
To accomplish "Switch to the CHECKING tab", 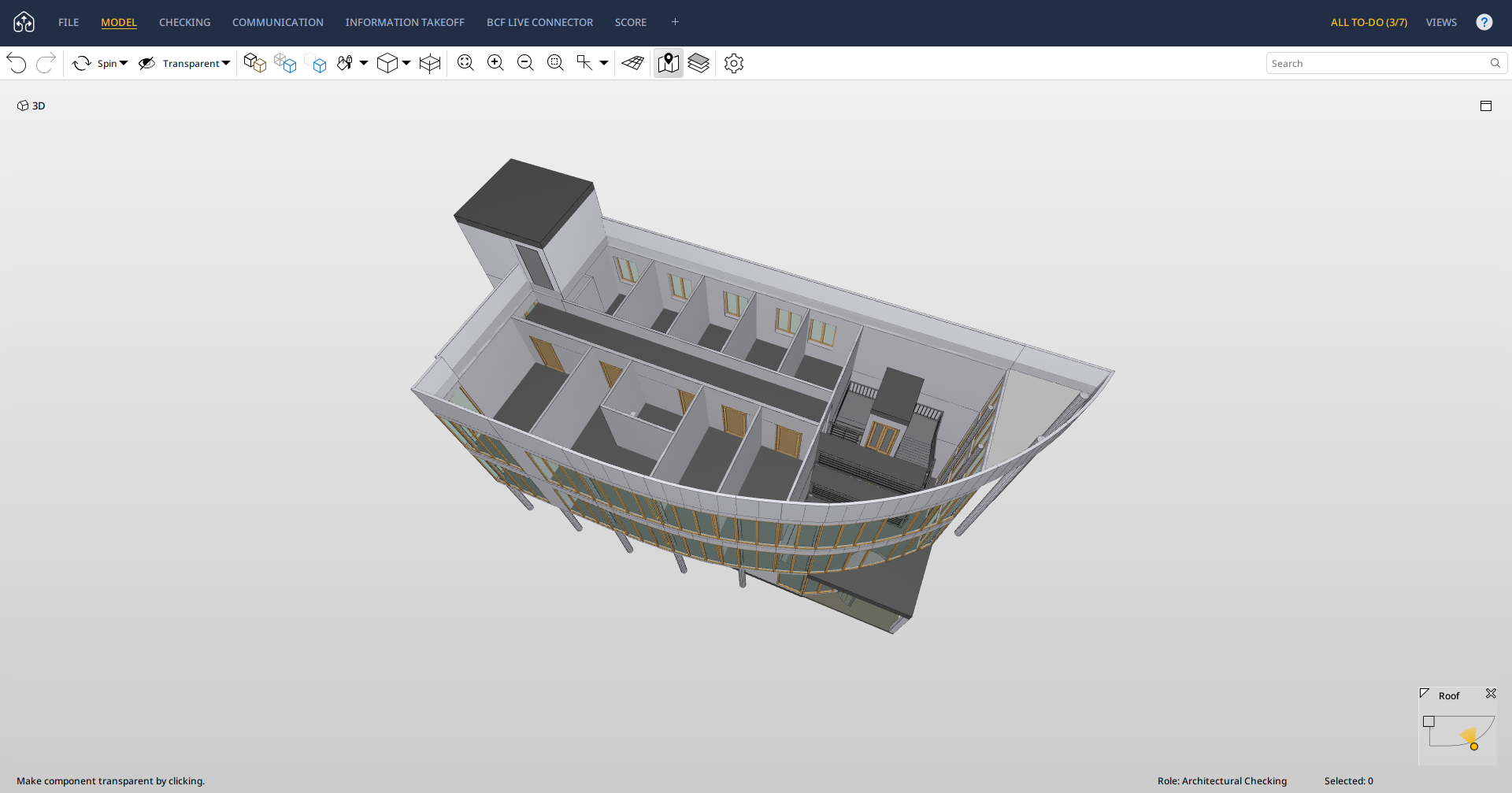I will pyautogui.click(x=185, y=22).
